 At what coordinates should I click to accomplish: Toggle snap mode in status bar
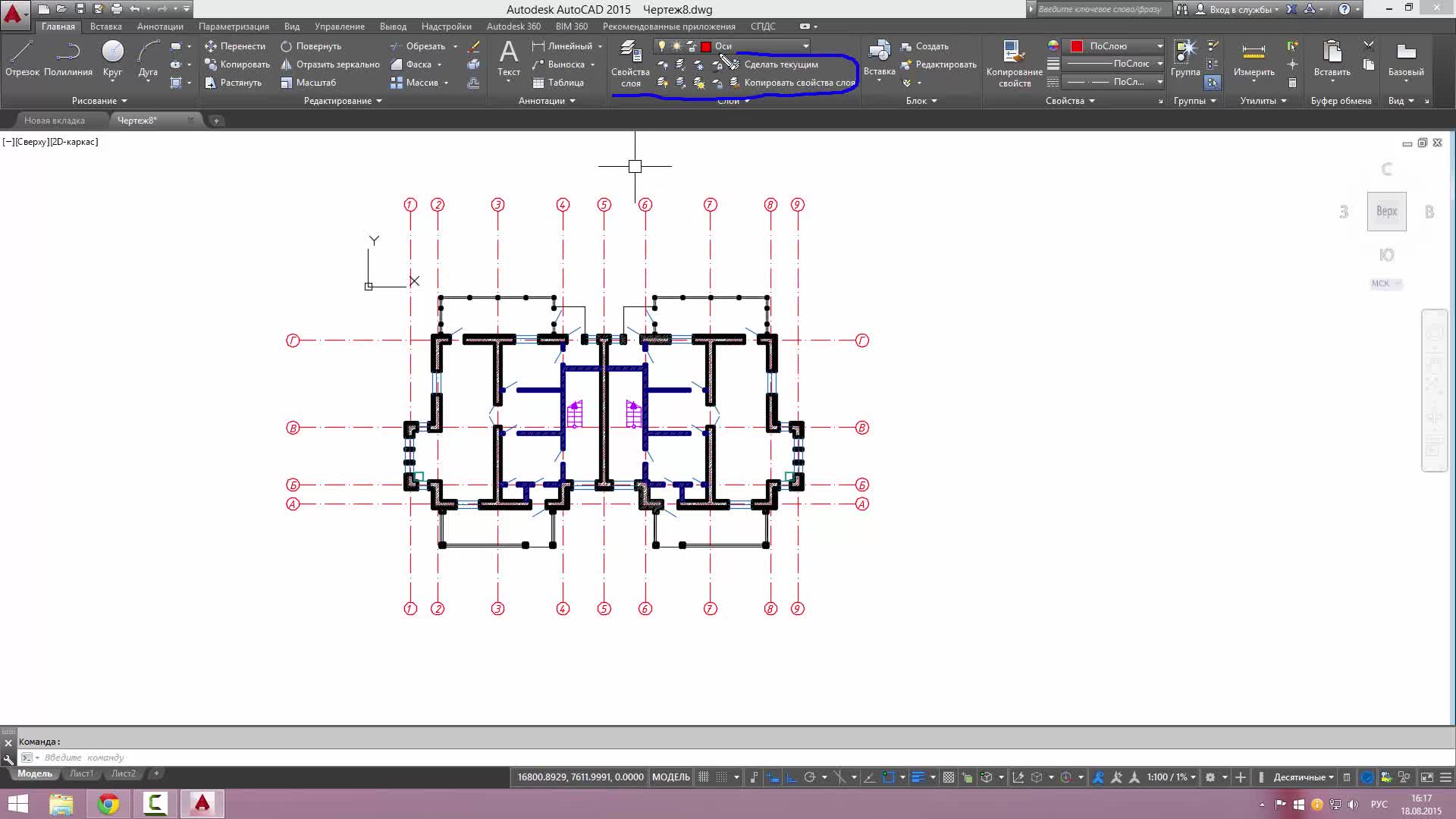(x=722, y=777)
